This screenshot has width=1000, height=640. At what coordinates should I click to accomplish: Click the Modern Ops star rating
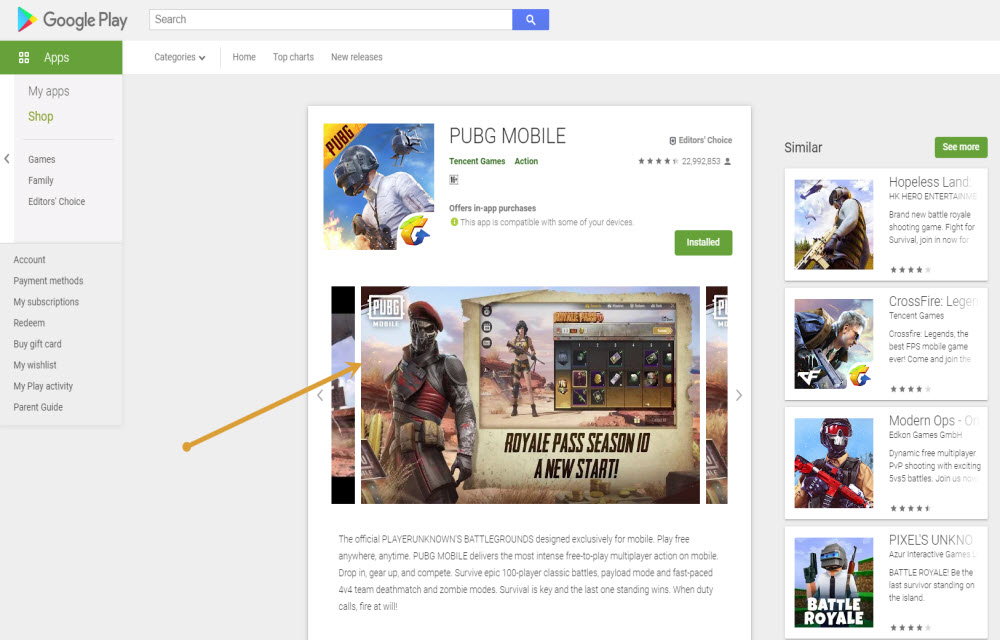click(910, 508)
